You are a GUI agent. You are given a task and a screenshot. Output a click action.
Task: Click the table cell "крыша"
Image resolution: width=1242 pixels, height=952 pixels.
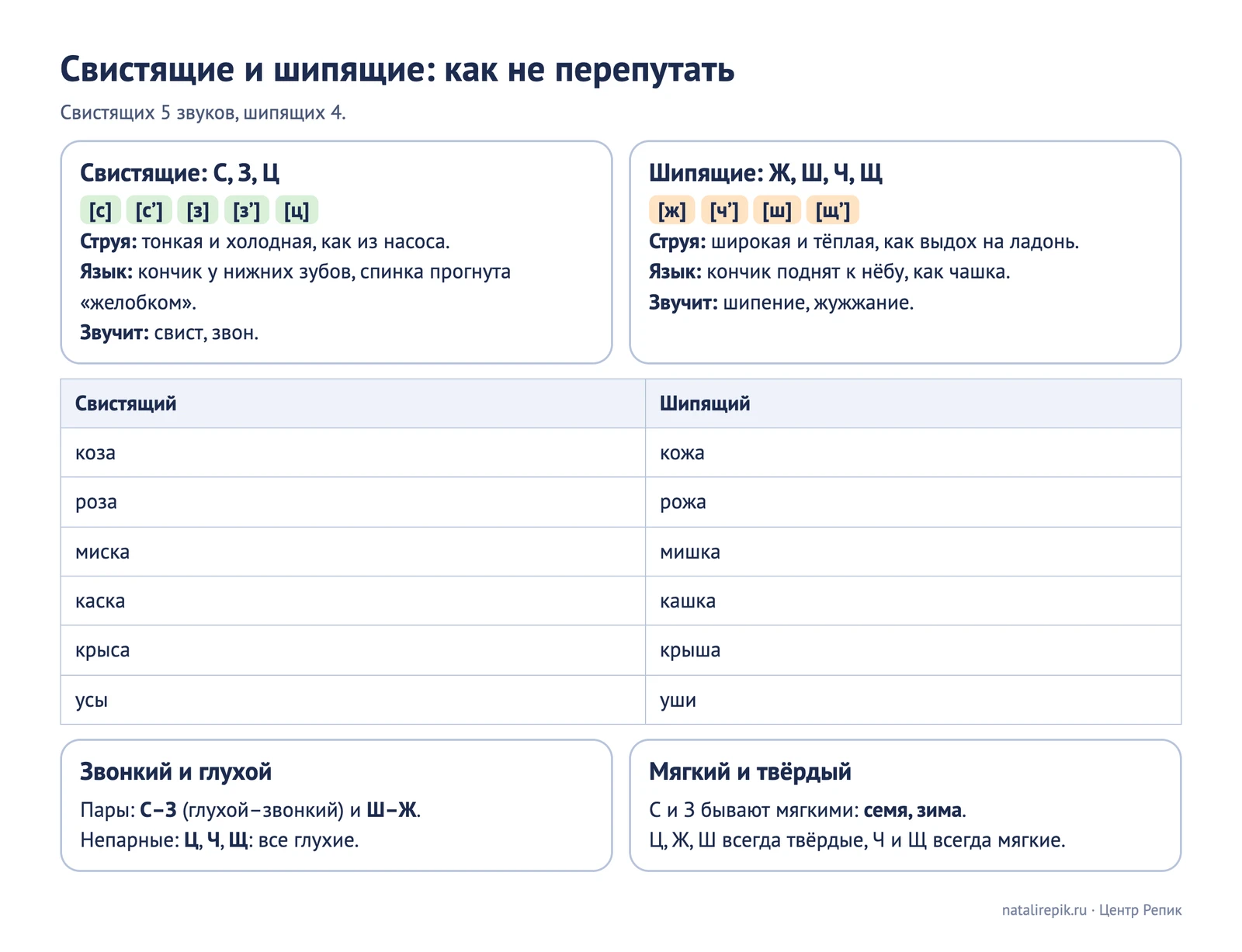(913, 650)
